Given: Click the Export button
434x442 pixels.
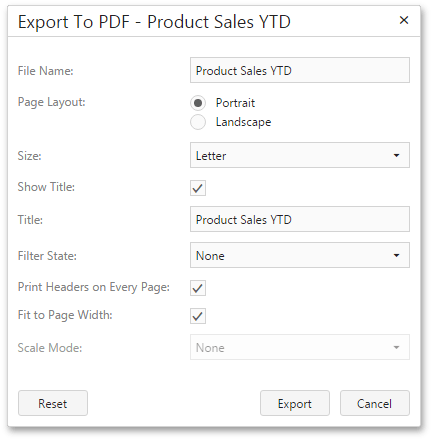Looking at the screenshot, I should coord(295,403).
